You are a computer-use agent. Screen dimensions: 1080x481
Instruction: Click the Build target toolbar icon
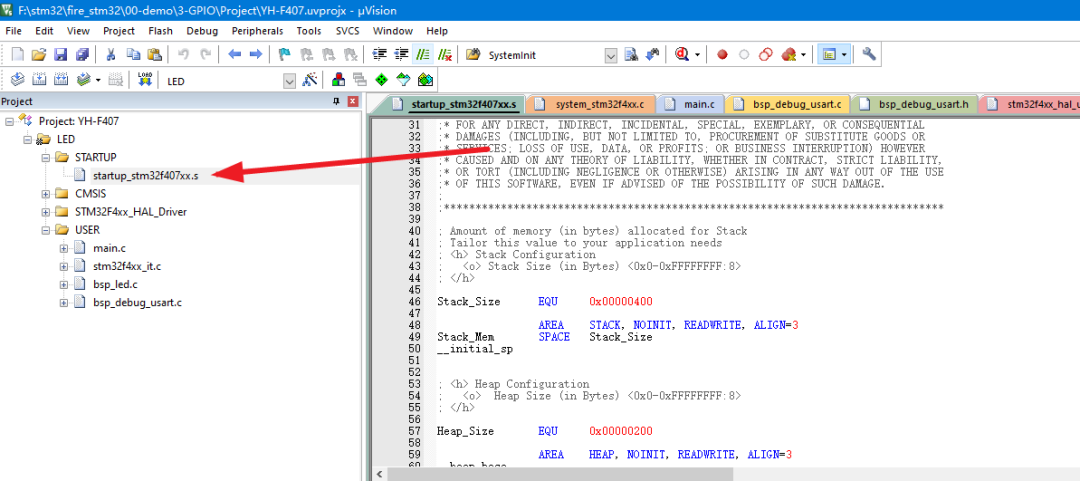[x=39, y=80]
